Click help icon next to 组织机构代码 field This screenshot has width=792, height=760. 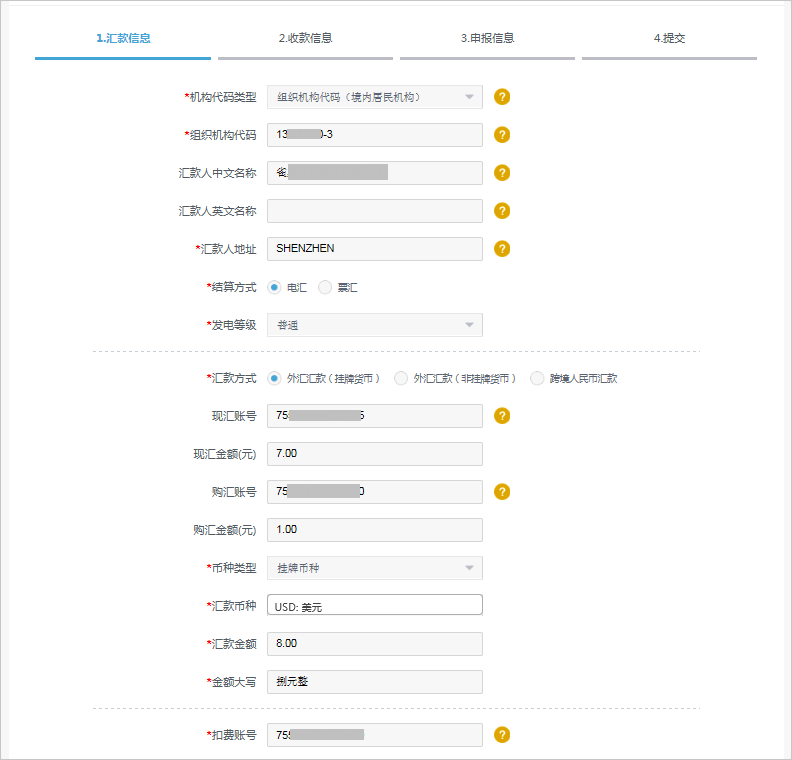click(x=502, y=135)
